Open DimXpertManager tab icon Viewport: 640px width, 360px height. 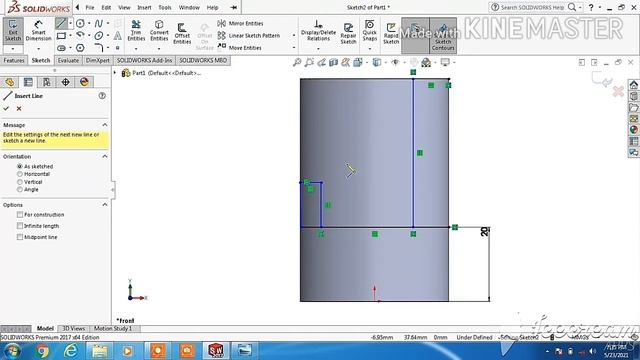[x=65, y=82]
